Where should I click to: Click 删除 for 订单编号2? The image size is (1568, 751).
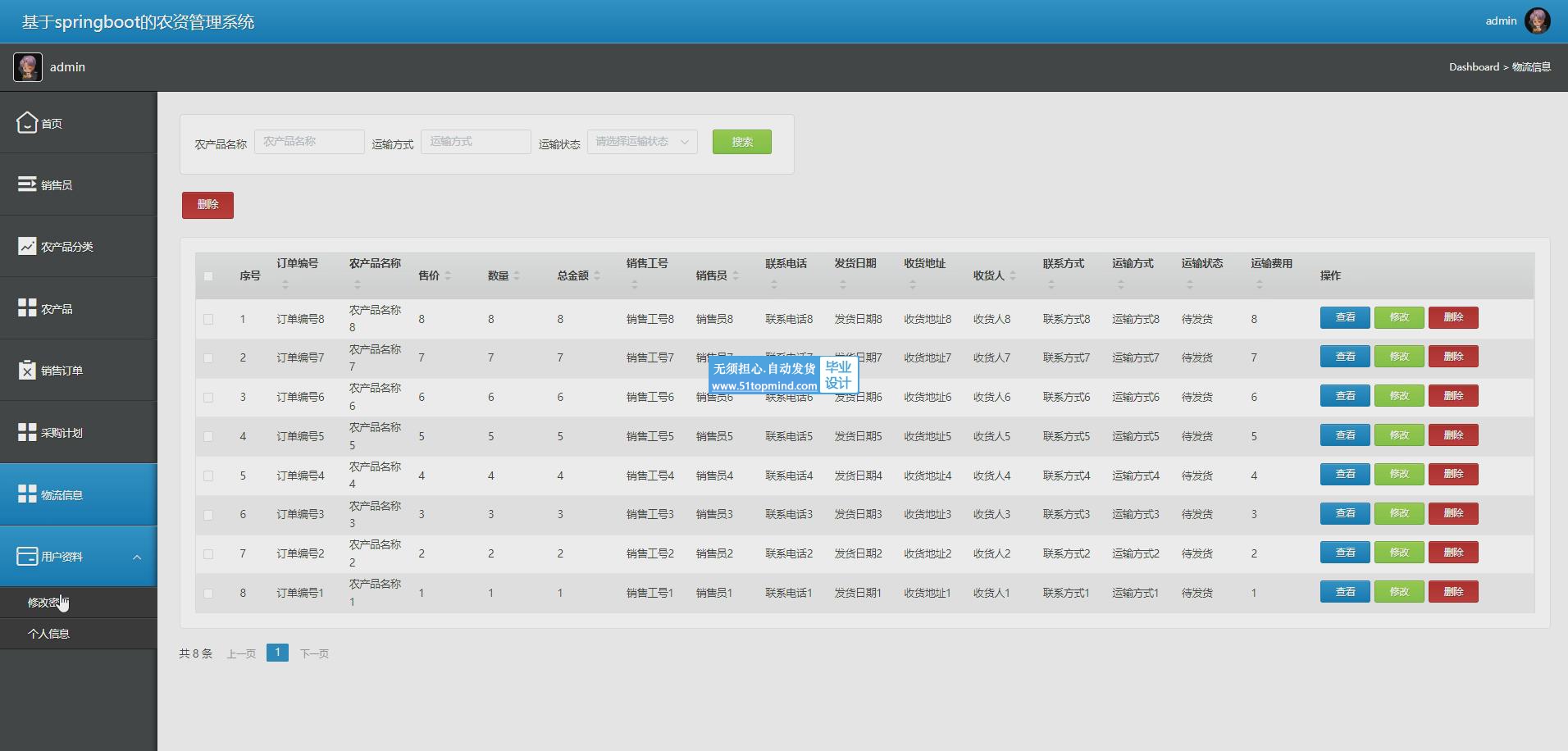(x=1453, y=553)
